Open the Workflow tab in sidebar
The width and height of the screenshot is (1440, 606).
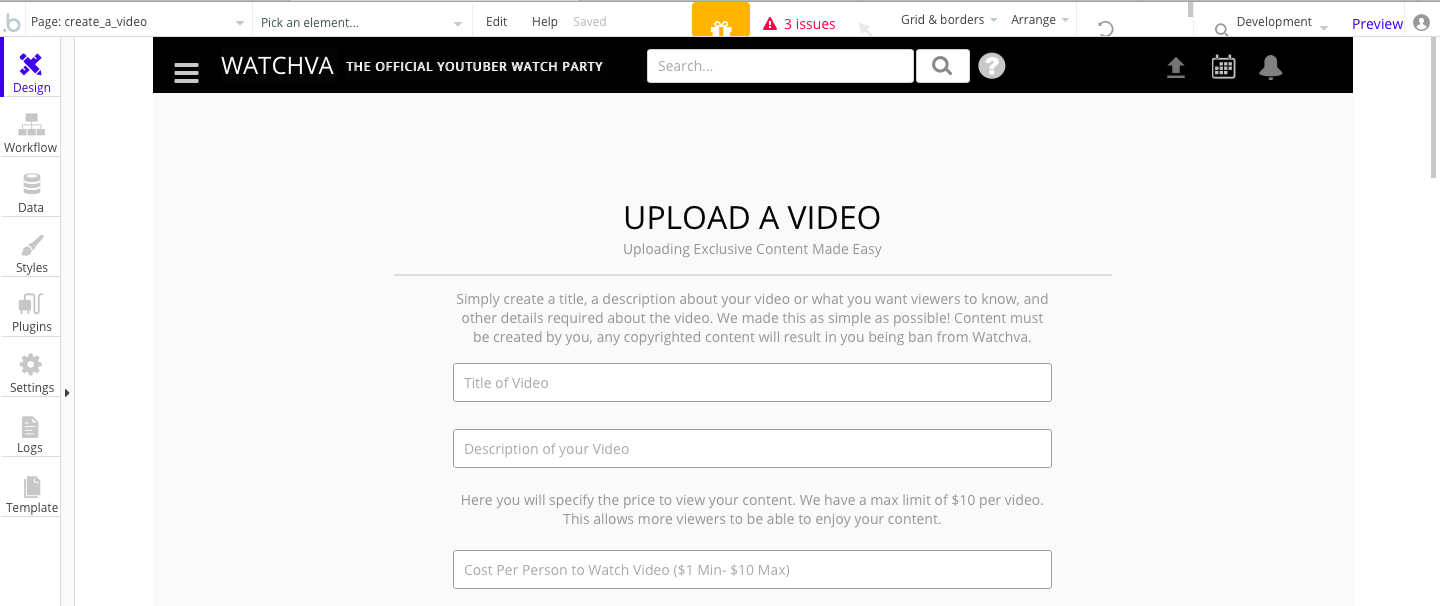(31, 133)
